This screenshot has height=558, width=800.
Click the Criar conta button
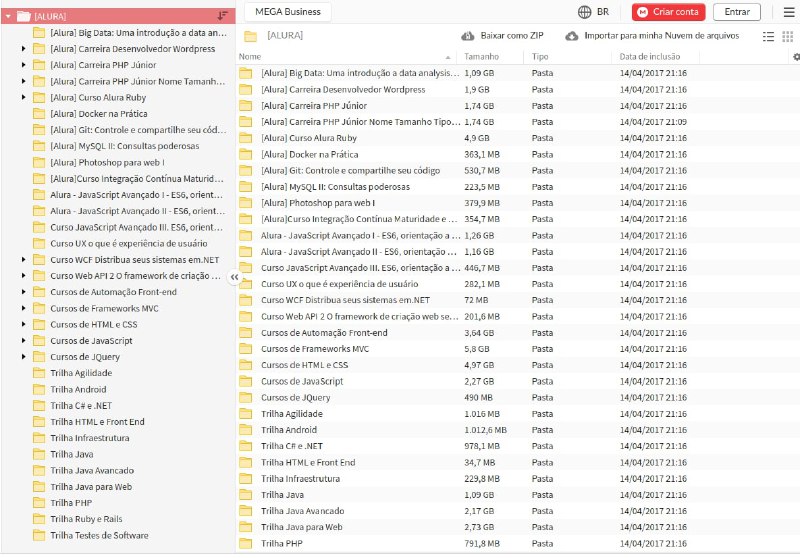[668, 12]
